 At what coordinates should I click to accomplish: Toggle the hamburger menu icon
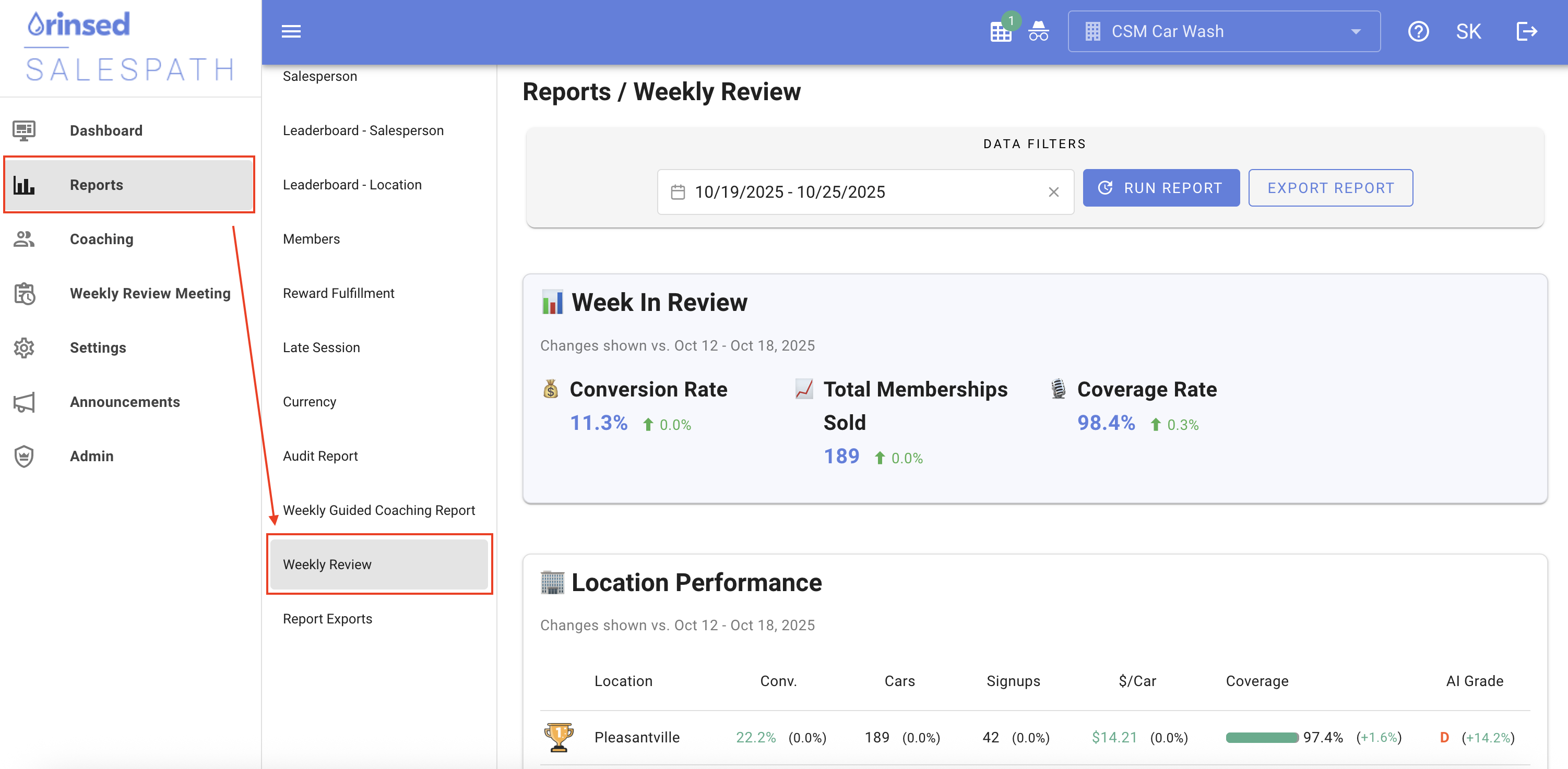pyautogui.click(x=291, y=31)
